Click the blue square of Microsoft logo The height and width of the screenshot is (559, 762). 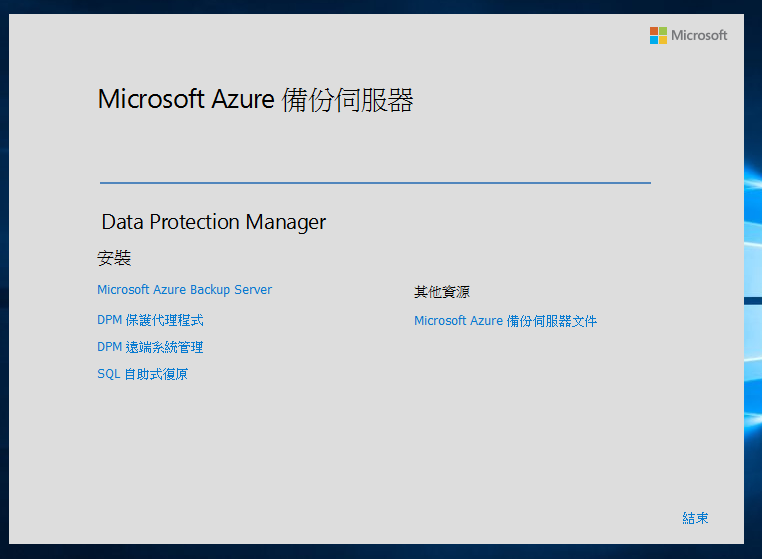point(654,40)
